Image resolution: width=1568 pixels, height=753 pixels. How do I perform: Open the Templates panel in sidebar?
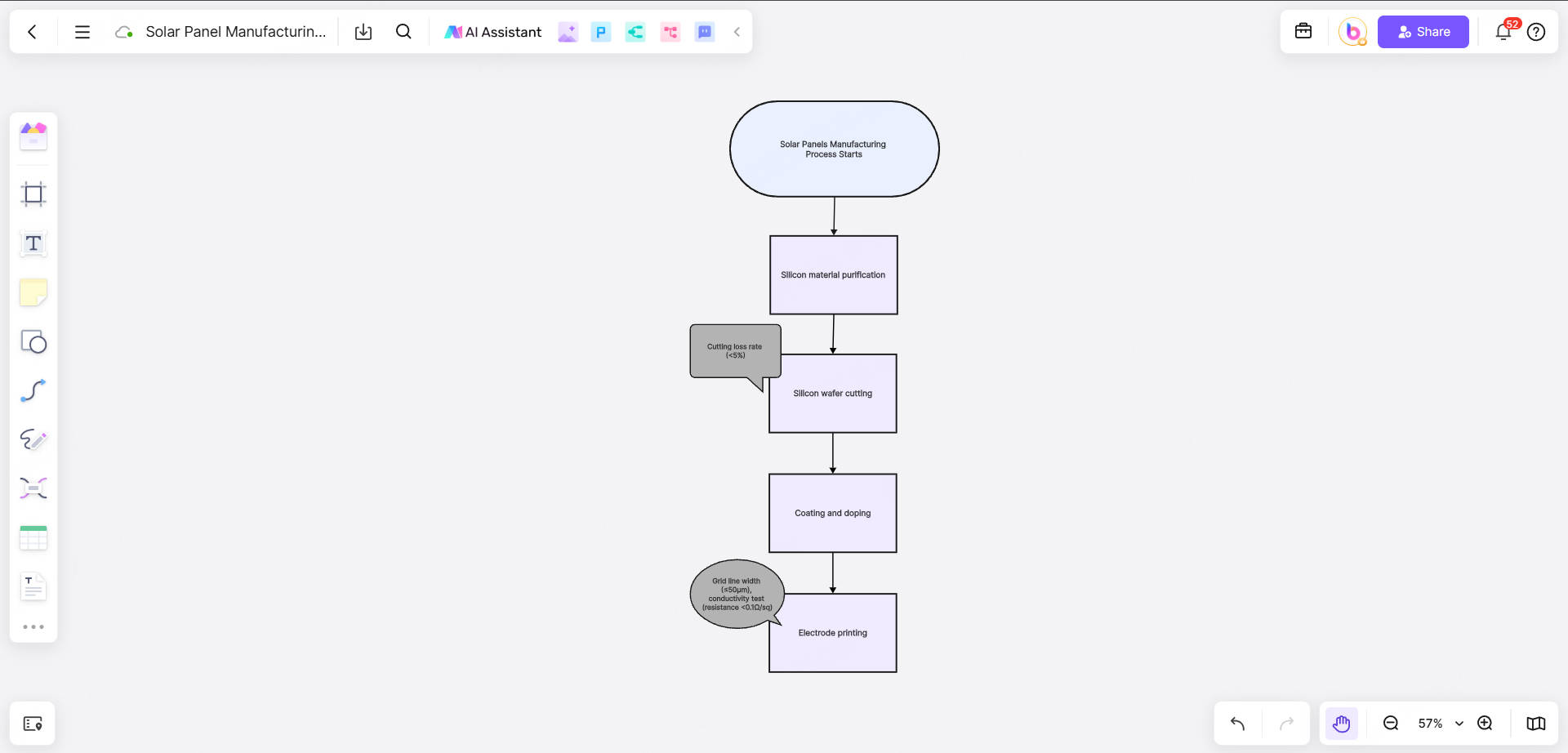(x=33, y=136)
